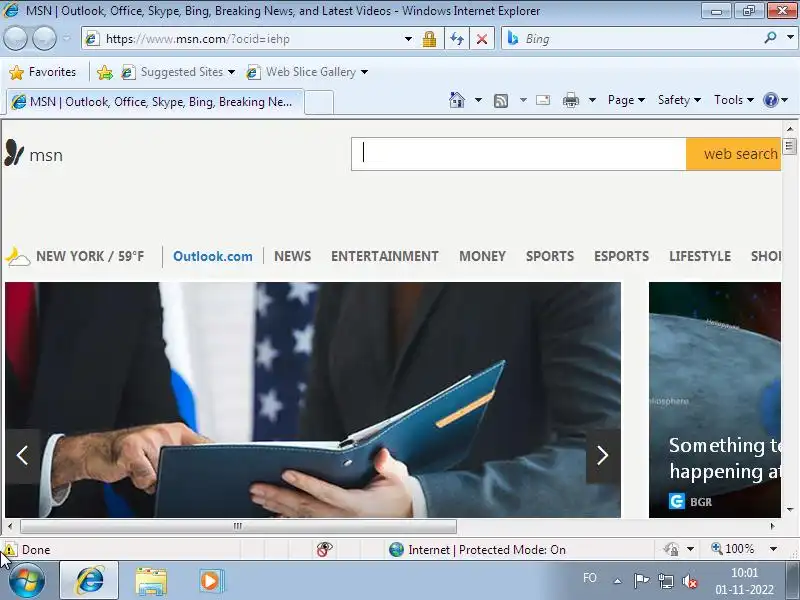
Task: Click the MSN web search text field
Action: 518,154
